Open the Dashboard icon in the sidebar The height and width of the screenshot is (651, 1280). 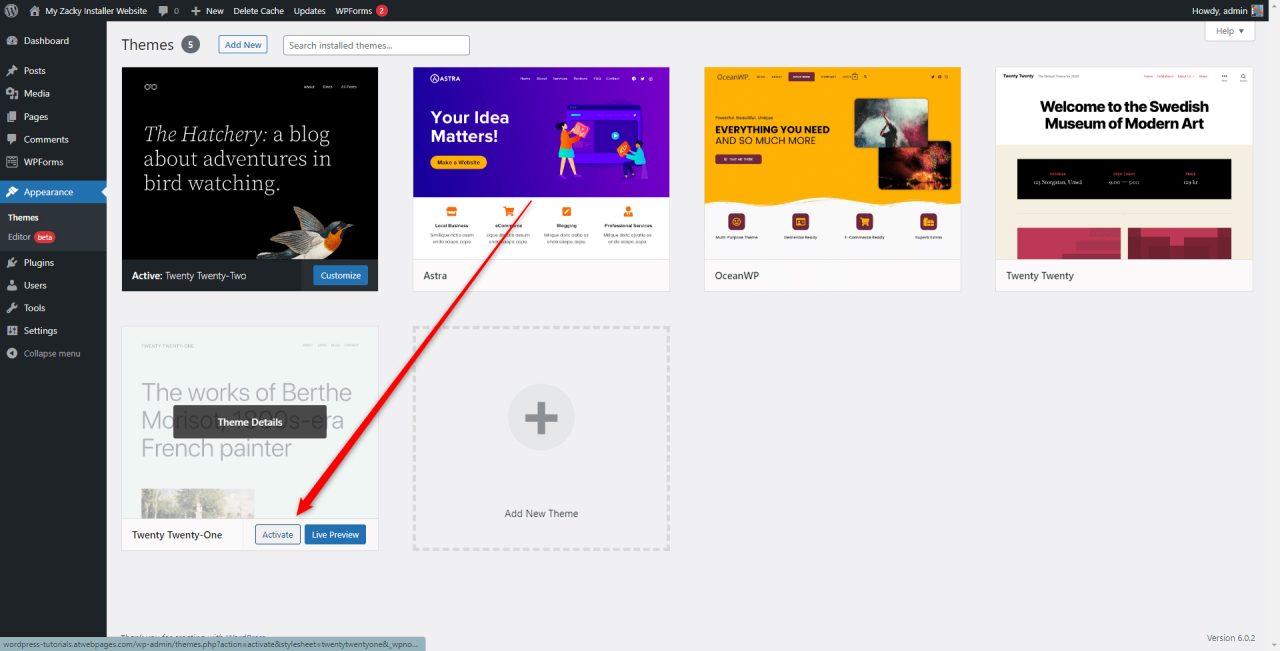click(x=13, y=41)
